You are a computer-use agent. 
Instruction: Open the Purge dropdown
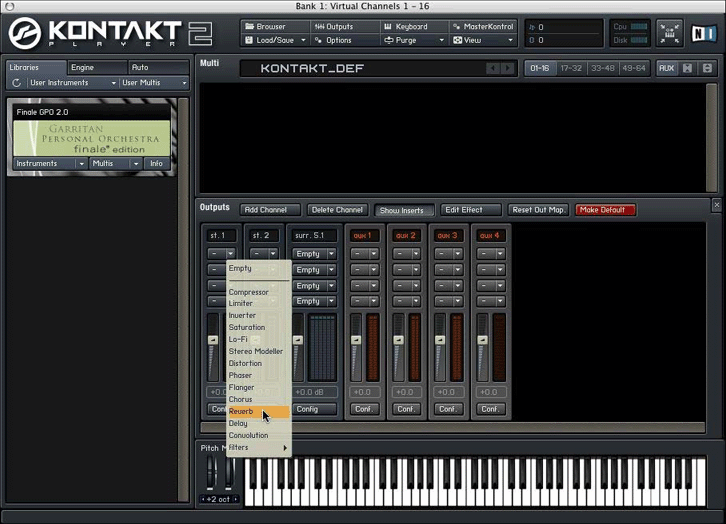414,40
